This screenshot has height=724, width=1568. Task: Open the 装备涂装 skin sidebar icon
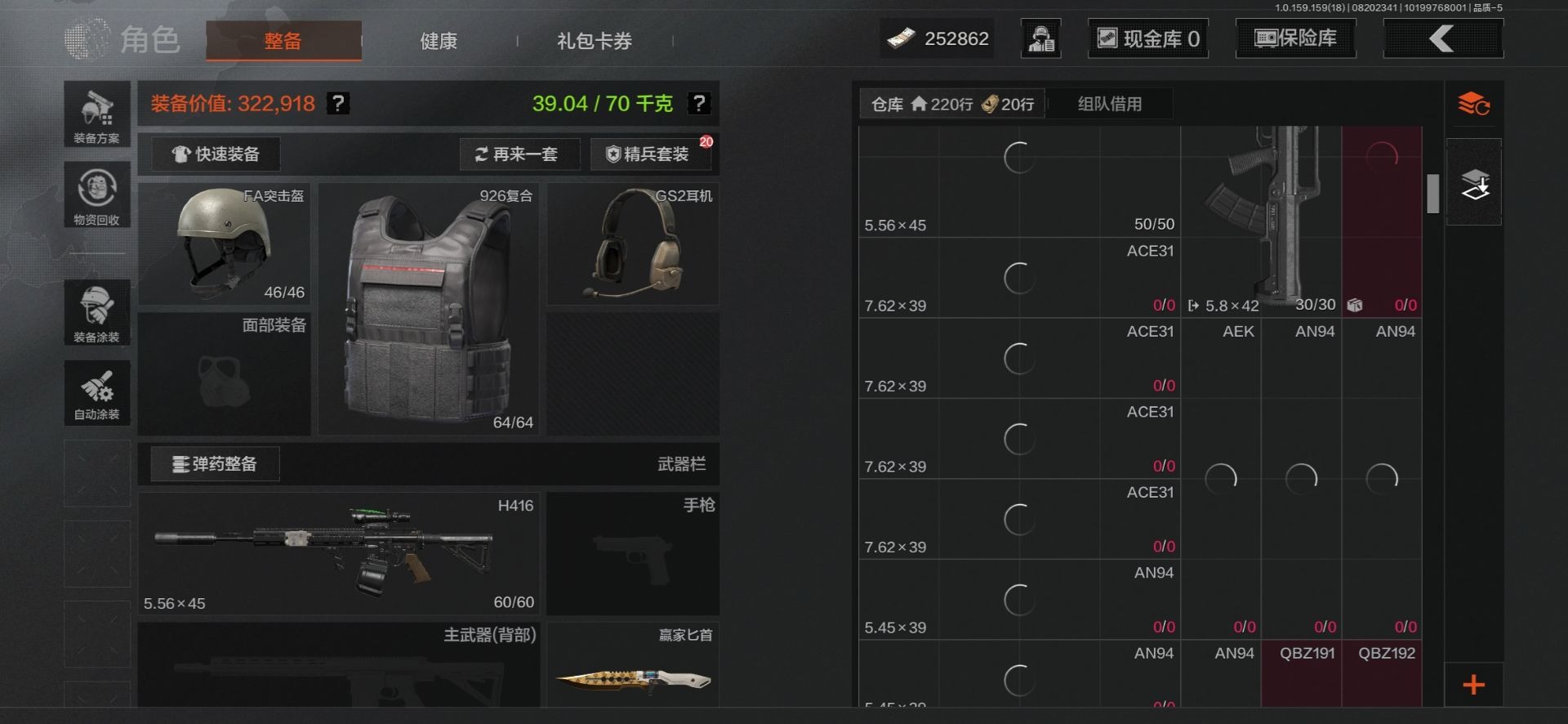pyautogui.click(x=97, y=312)
